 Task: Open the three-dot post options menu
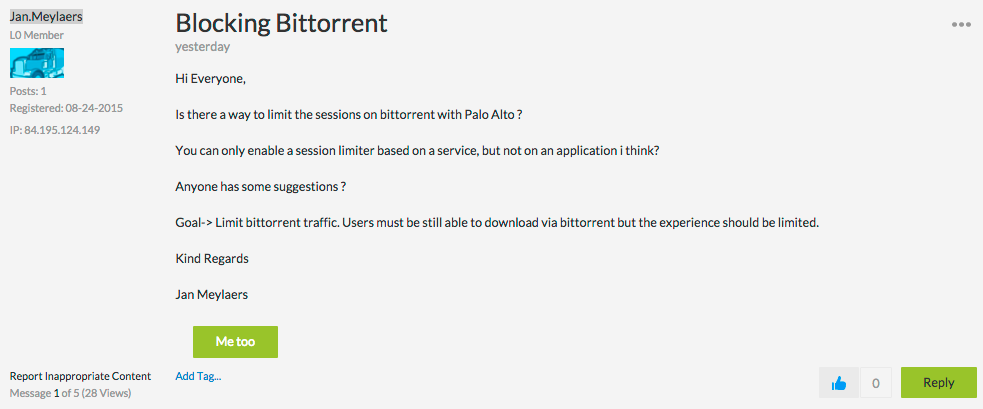click(x=961, y=25)
